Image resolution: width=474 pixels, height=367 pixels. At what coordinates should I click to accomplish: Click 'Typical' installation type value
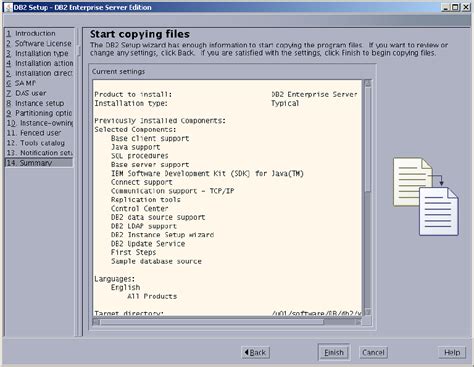(x=285, y=103)
